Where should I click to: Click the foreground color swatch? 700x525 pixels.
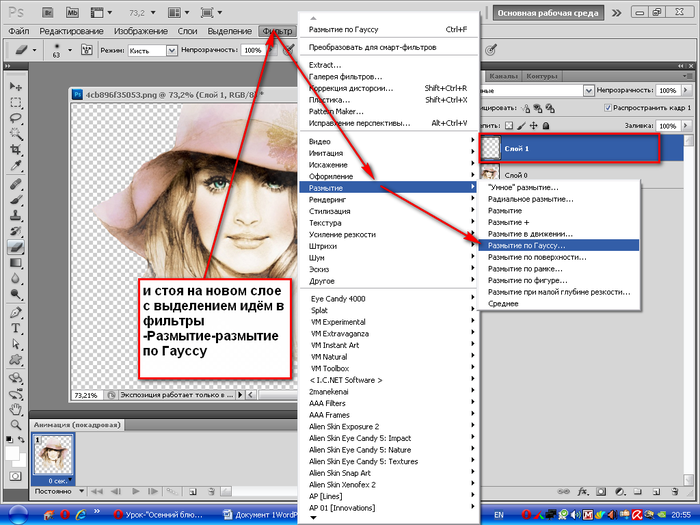pos(11,452)
